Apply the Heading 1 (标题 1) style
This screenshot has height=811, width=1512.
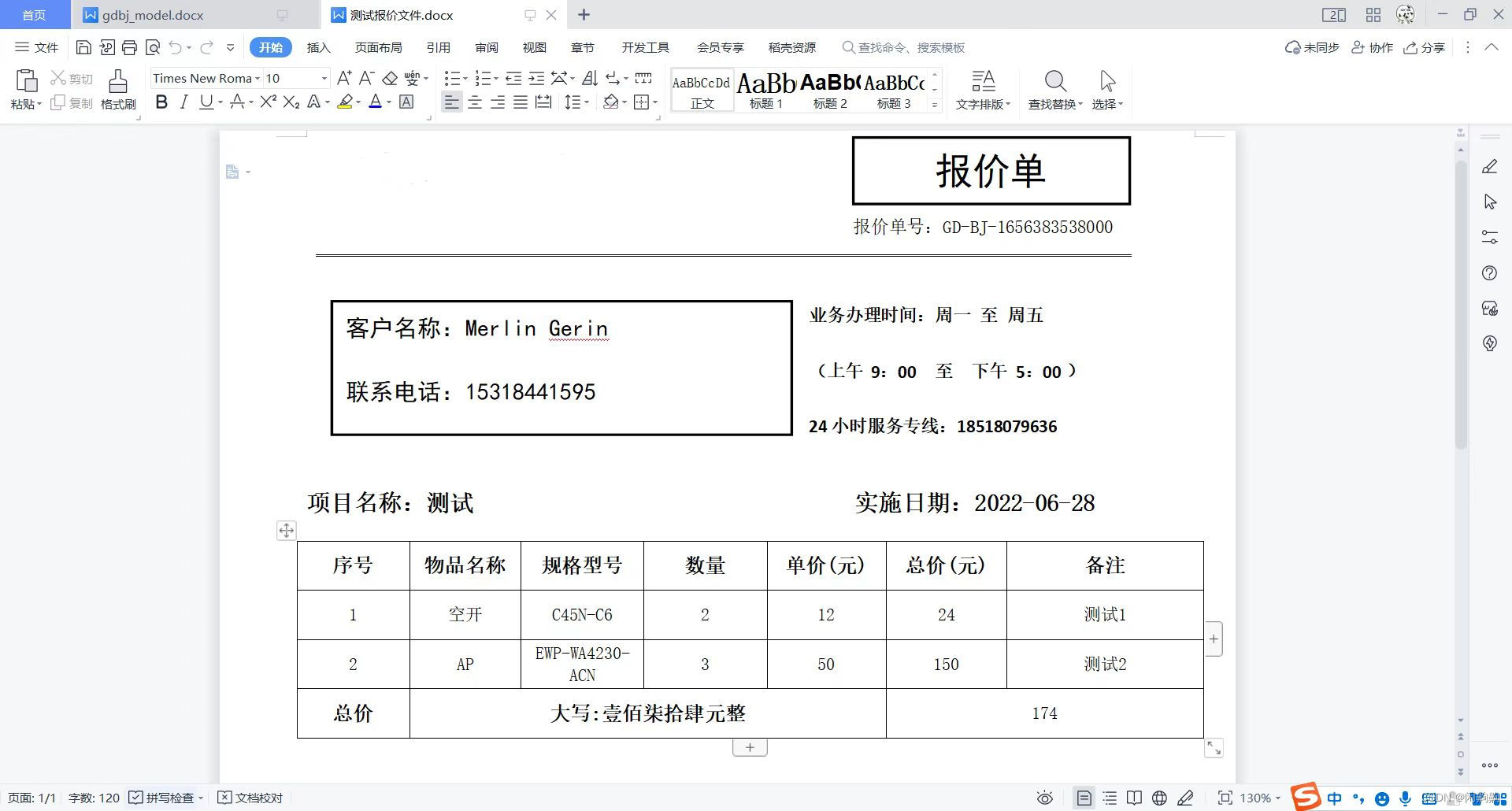pyautogui.click(x=766, y=90)
